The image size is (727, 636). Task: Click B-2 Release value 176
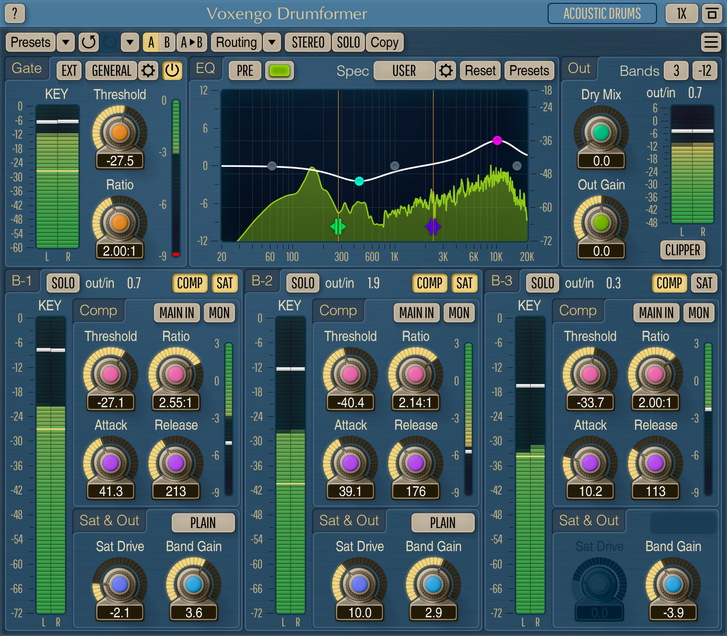[x=415, y=491]
